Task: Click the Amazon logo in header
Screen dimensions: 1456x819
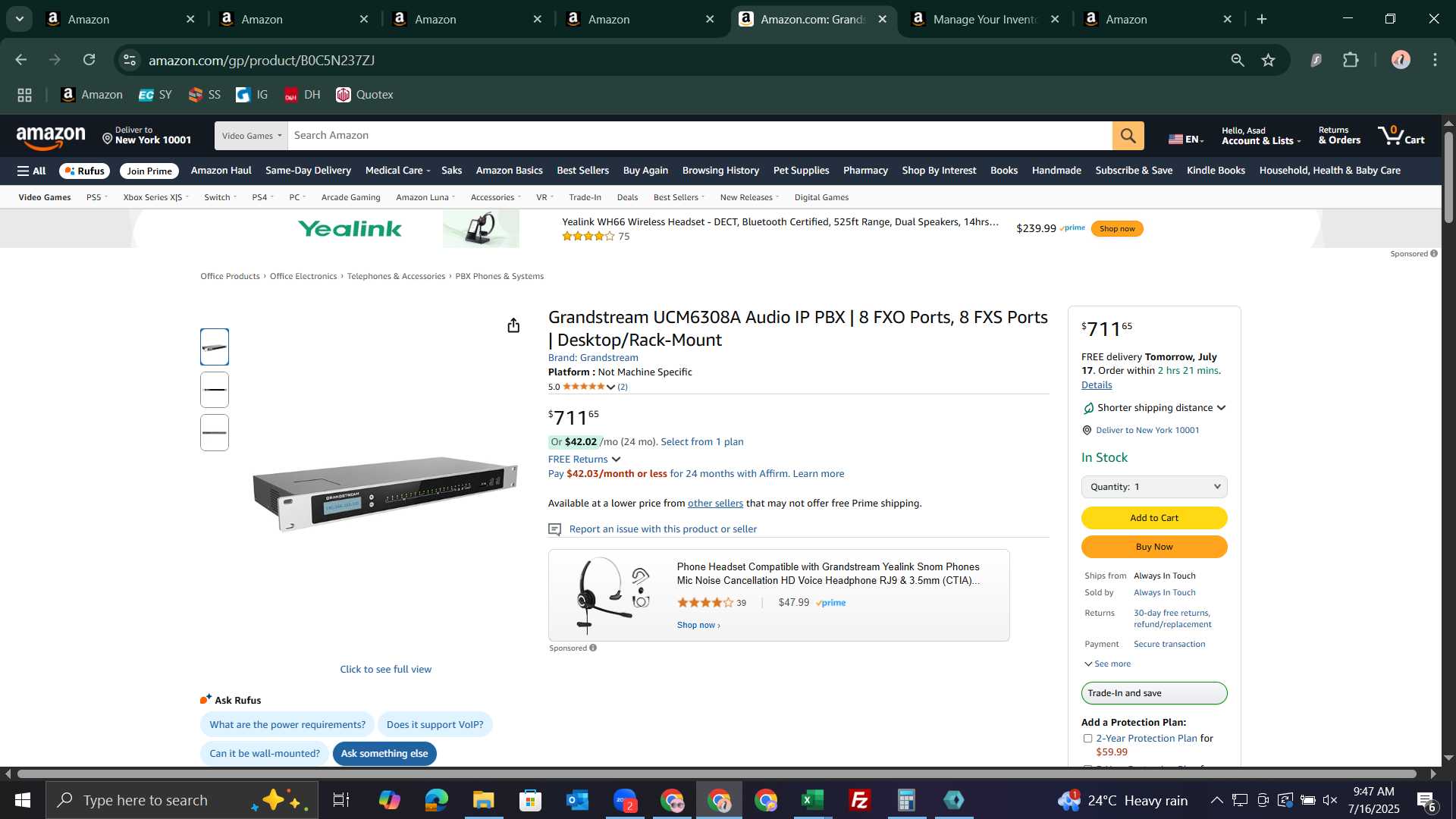Action: [51, 136]
